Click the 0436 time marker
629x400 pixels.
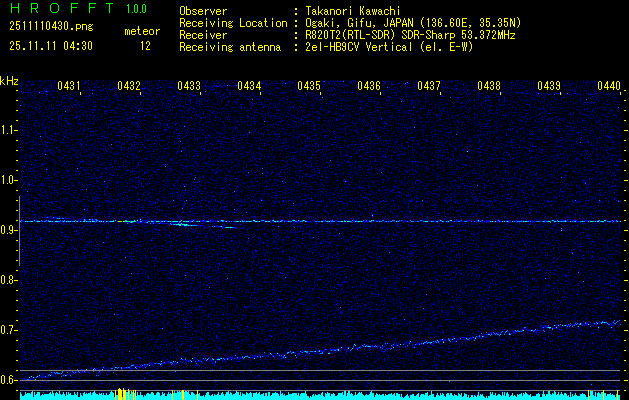[x=369, y=87]
